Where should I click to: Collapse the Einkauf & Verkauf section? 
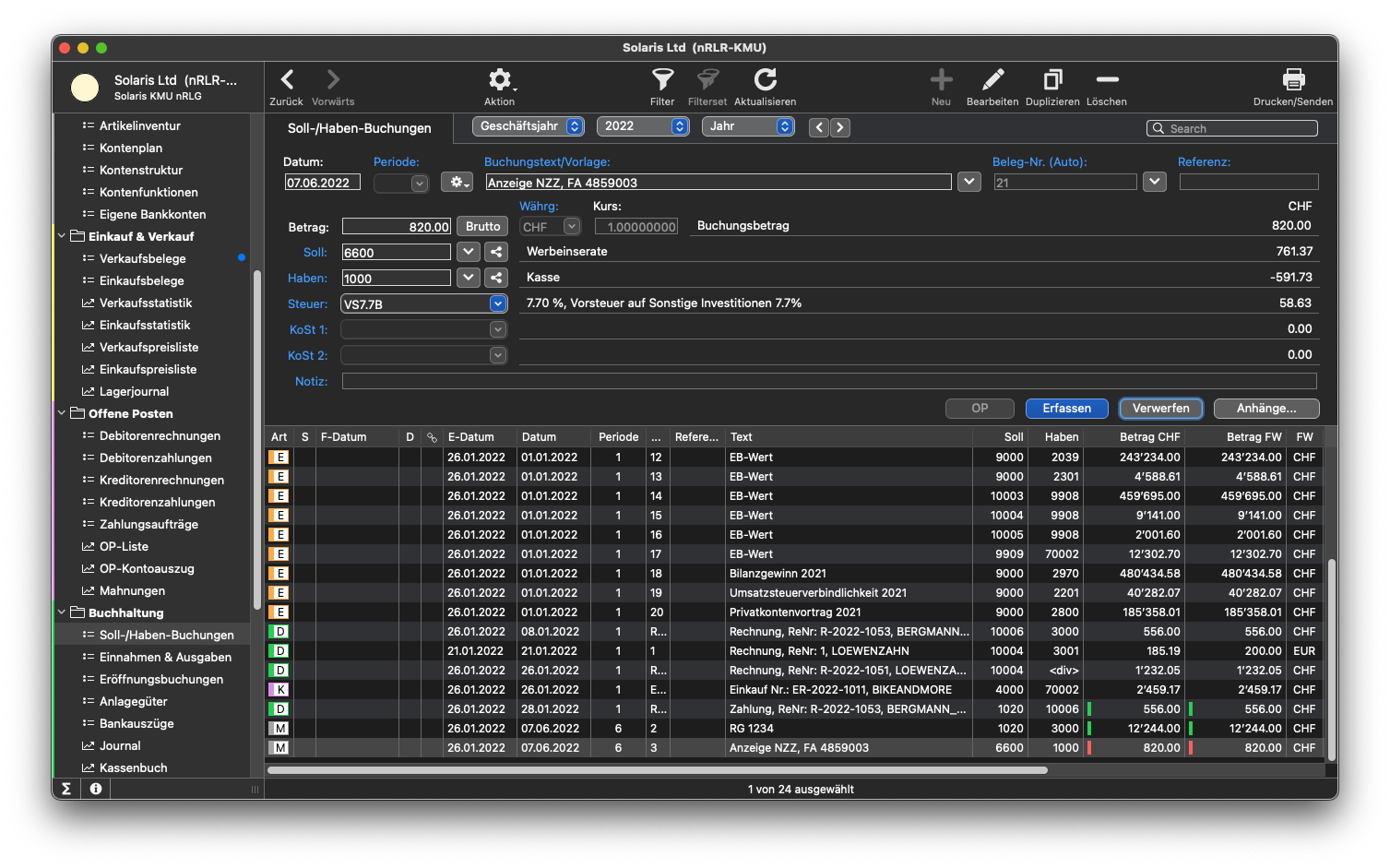tap(62, 236)
